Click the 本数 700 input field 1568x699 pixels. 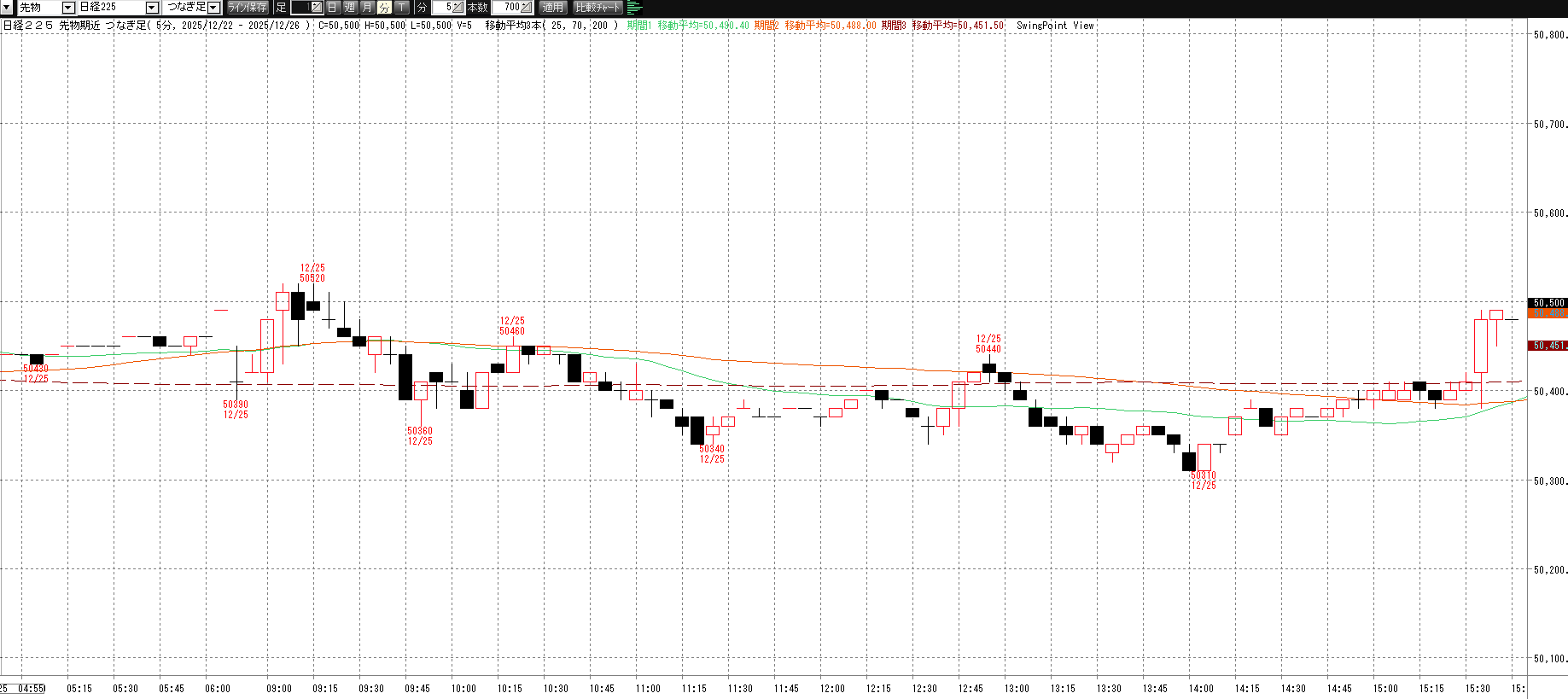(510, 8)
